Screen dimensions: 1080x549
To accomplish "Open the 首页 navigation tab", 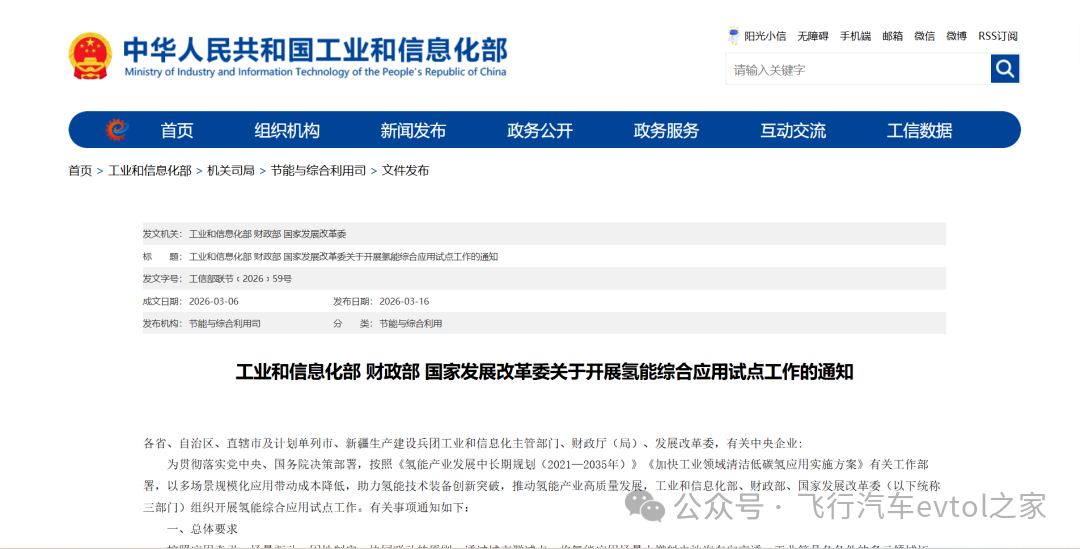I will [x=177, y=131].
